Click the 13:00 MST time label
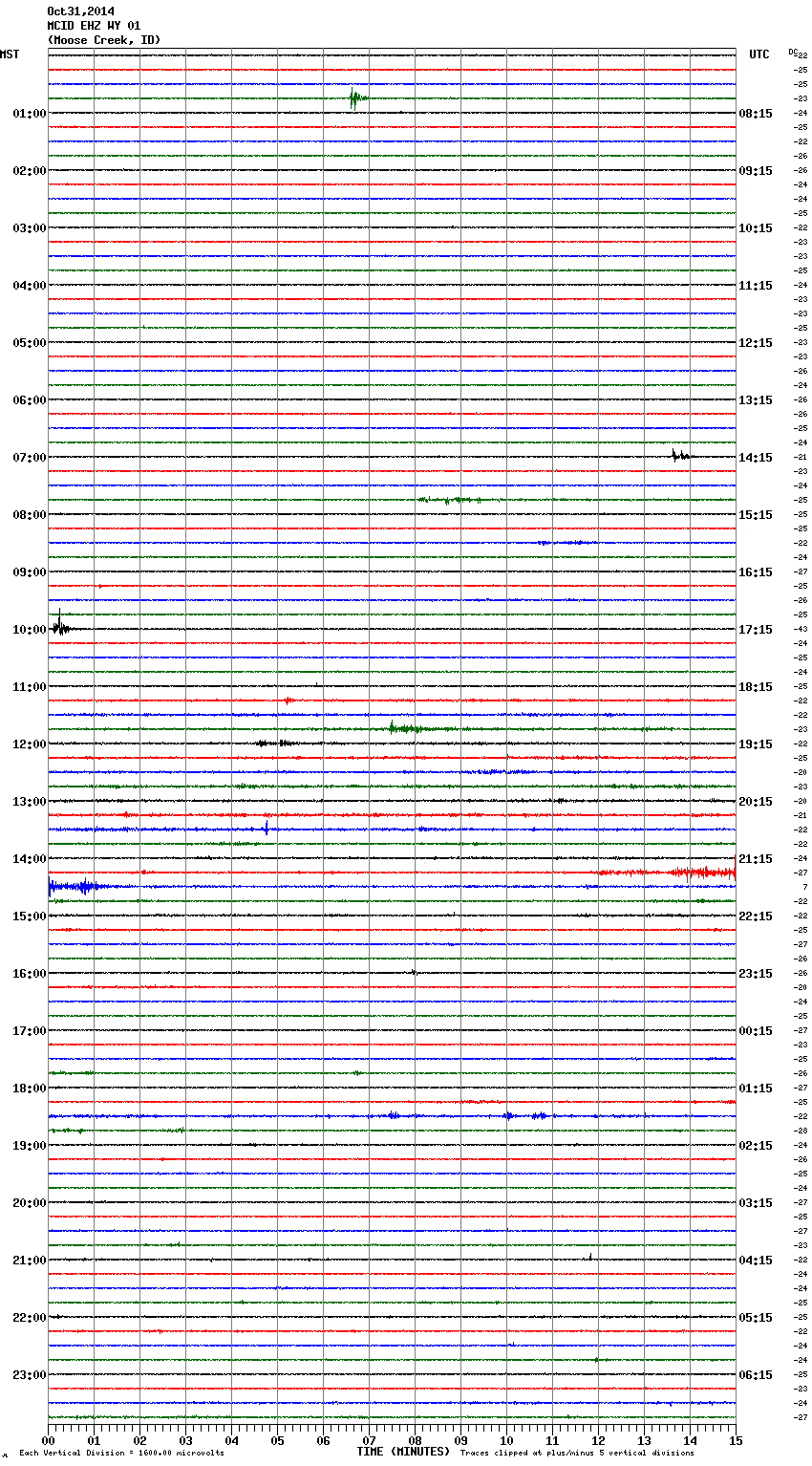 (30, 802)
